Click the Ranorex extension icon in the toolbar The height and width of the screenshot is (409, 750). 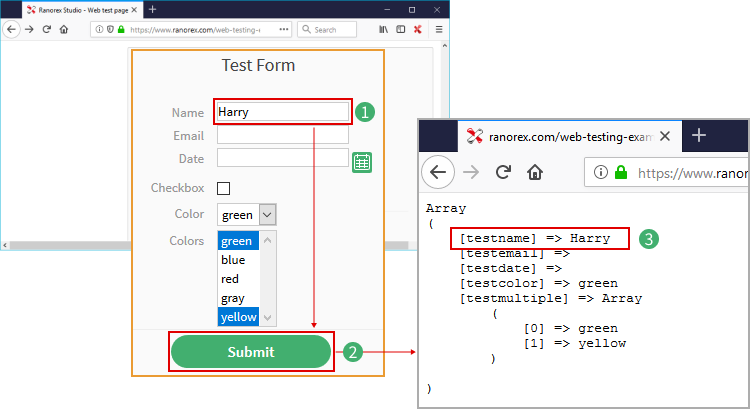pyautogui.click(x=417, y=30)
